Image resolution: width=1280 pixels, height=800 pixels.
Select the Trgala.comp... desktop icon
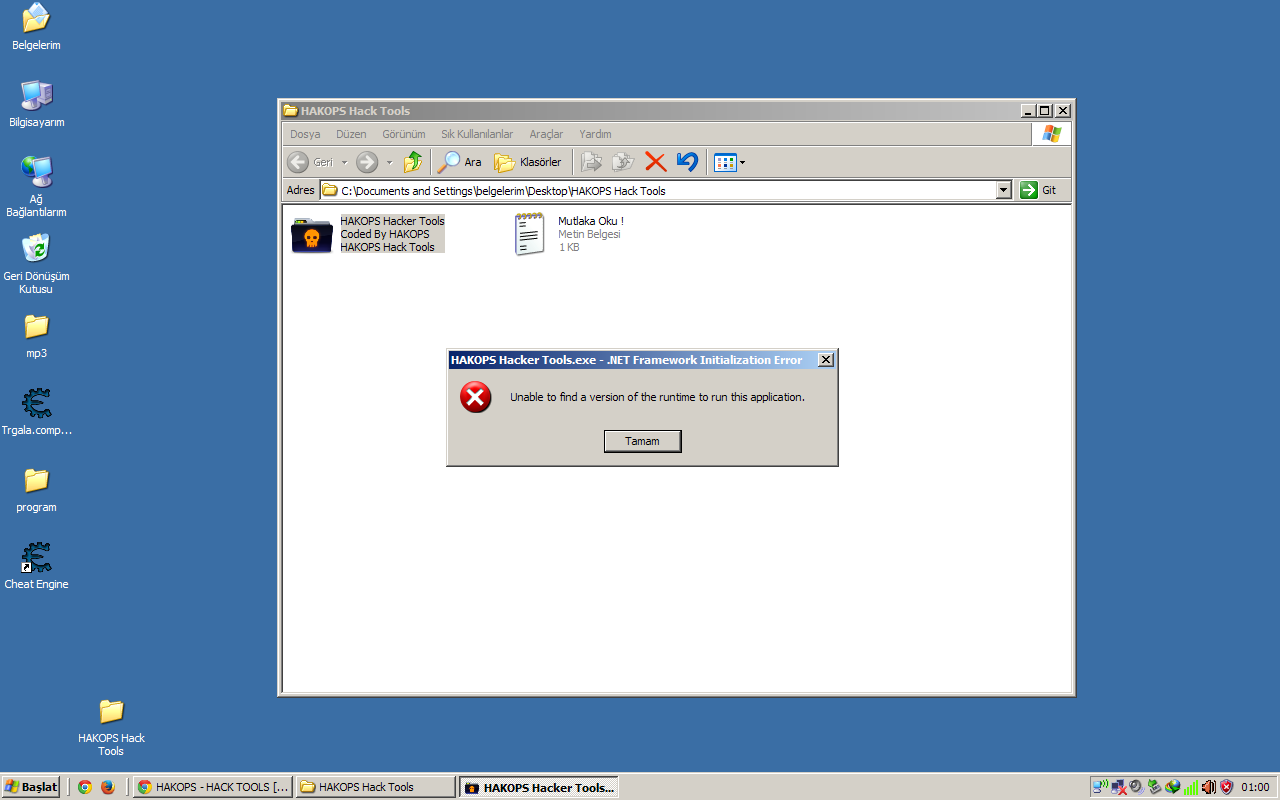[36, 411]
